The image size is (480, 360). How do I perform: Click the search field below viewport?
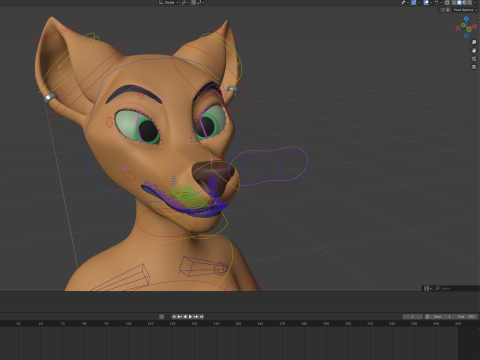456,288
